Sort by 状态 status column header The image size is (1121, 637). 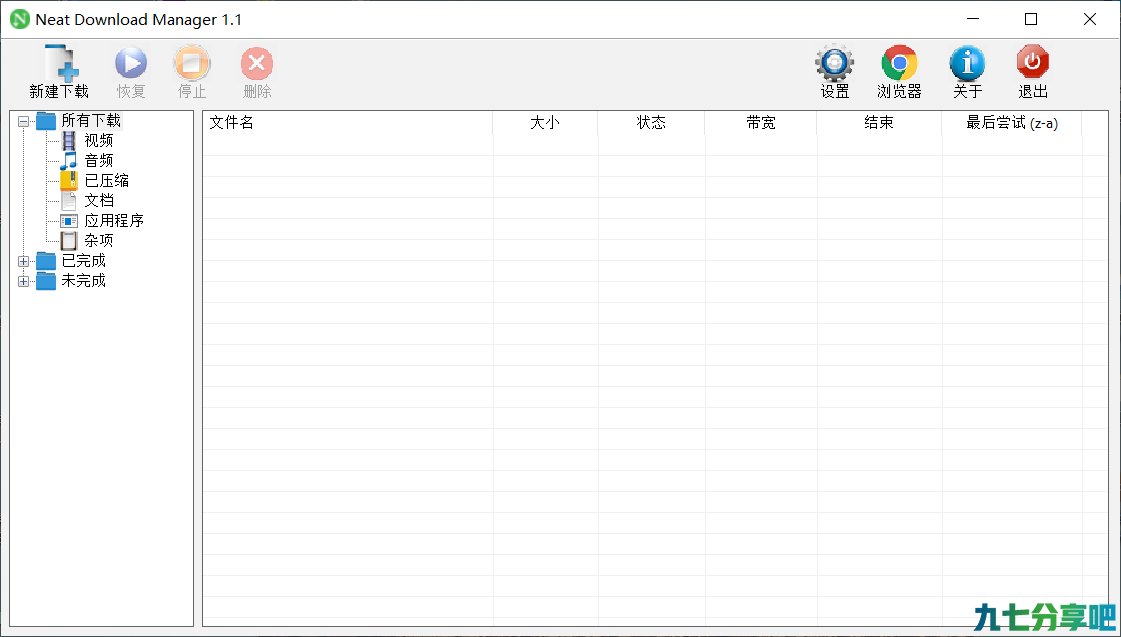[x=651, y=123]
